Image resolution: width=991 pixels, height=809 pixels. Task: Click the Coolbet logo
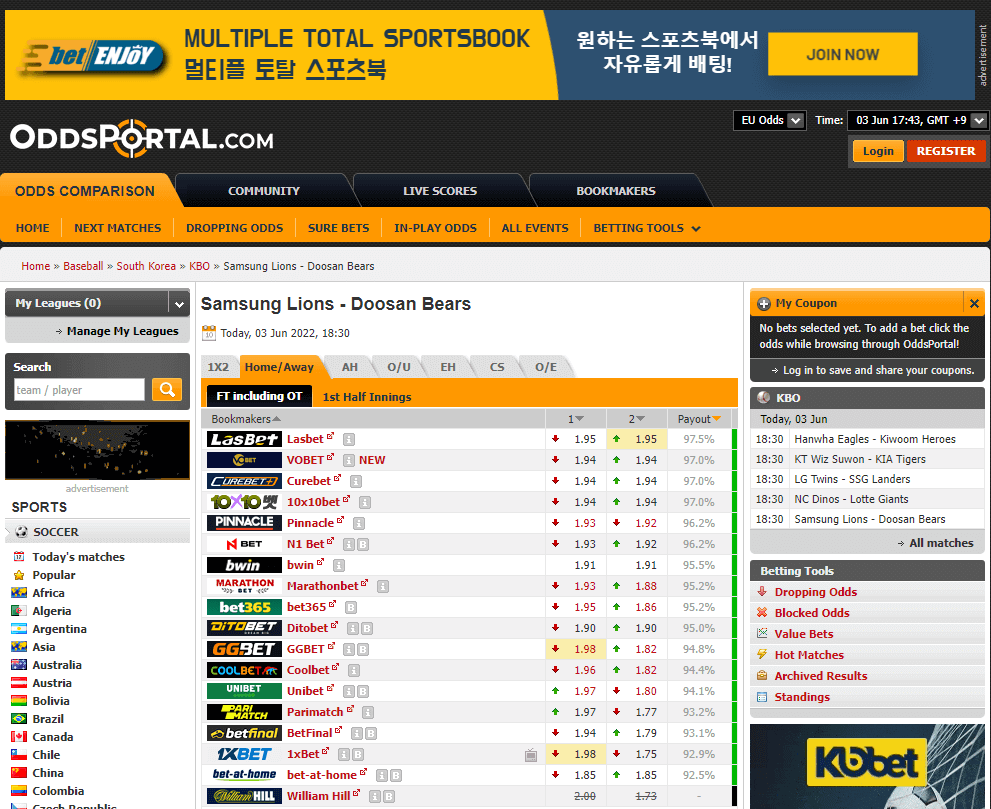pyautogui.click(x=244, y=670)
